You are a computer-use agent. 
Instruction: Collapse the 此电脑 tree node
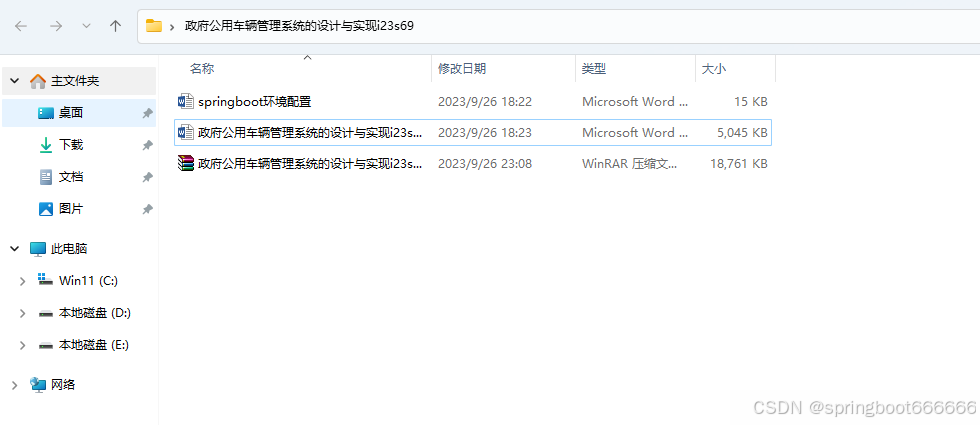[x=16, y=249]
